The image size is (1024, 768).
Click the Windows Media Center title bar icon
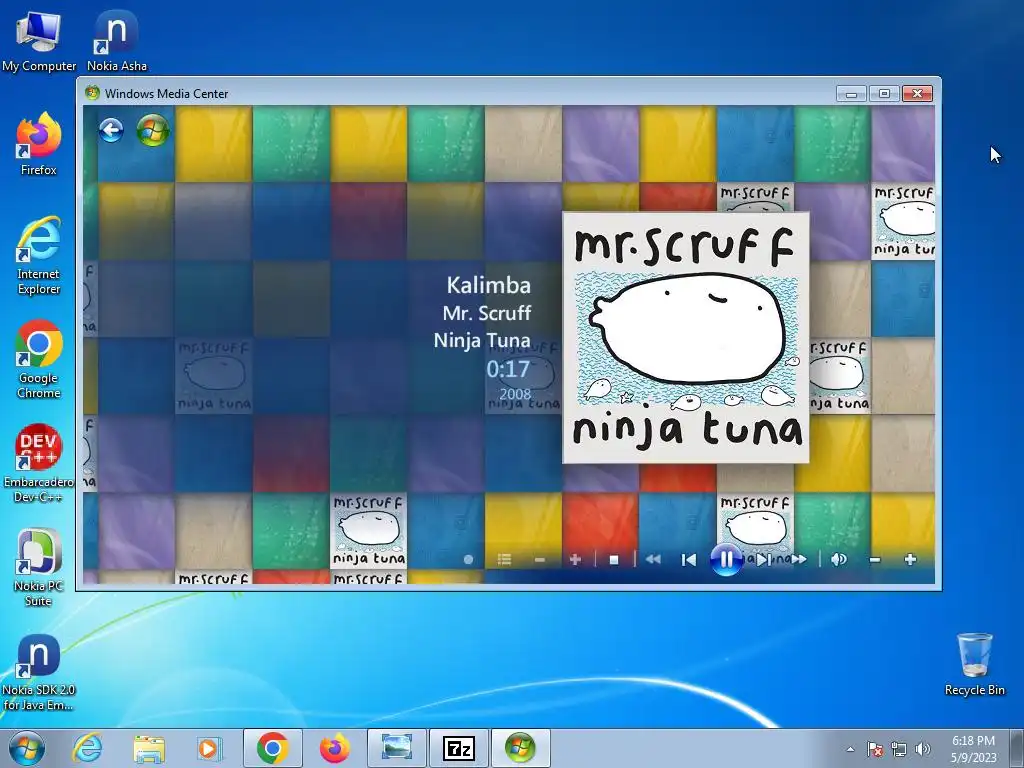click(92, 93)
